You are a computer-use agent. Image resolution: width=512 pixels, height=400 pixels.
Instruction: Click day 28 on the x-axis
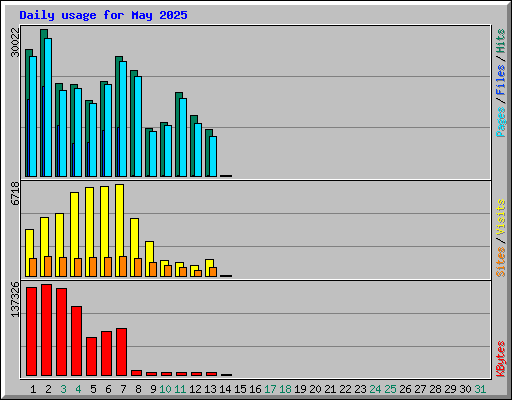435,389
